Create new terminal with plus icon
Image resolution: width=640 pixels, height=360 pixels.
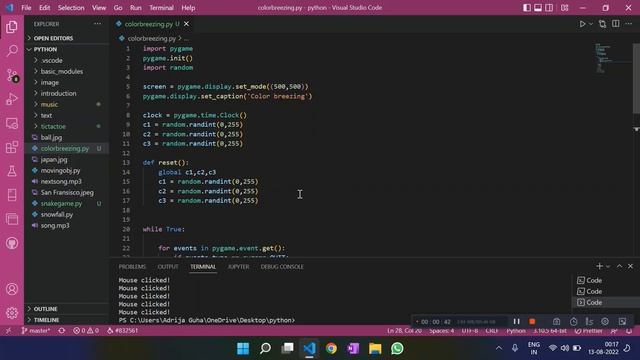tap(599, 266)
